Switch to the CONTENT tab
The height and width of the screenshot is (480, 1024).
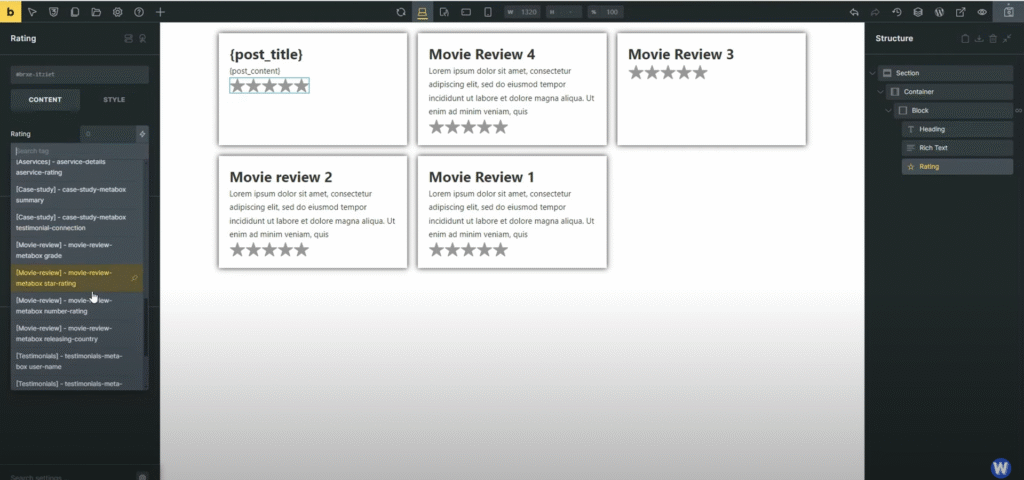(45, 100)
